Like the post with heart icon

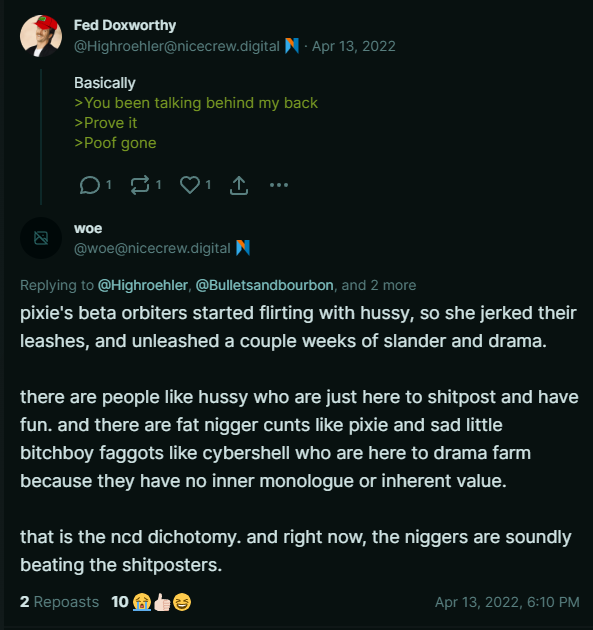pos(190,185)
